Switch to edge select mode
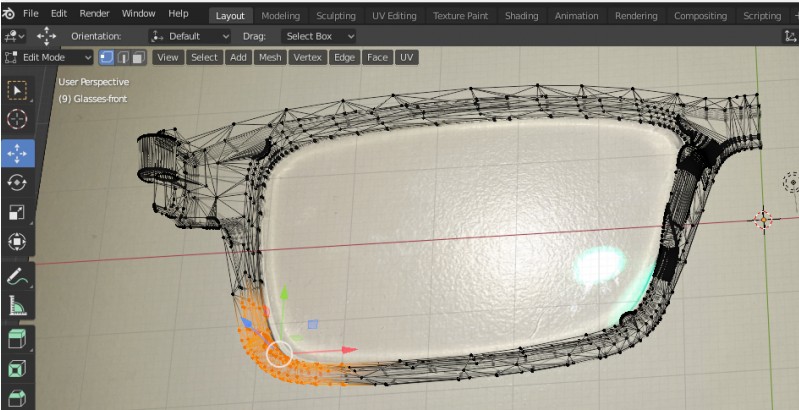This screenshot has height=410, width=799. pyautogui.click(x=122, y=57)
